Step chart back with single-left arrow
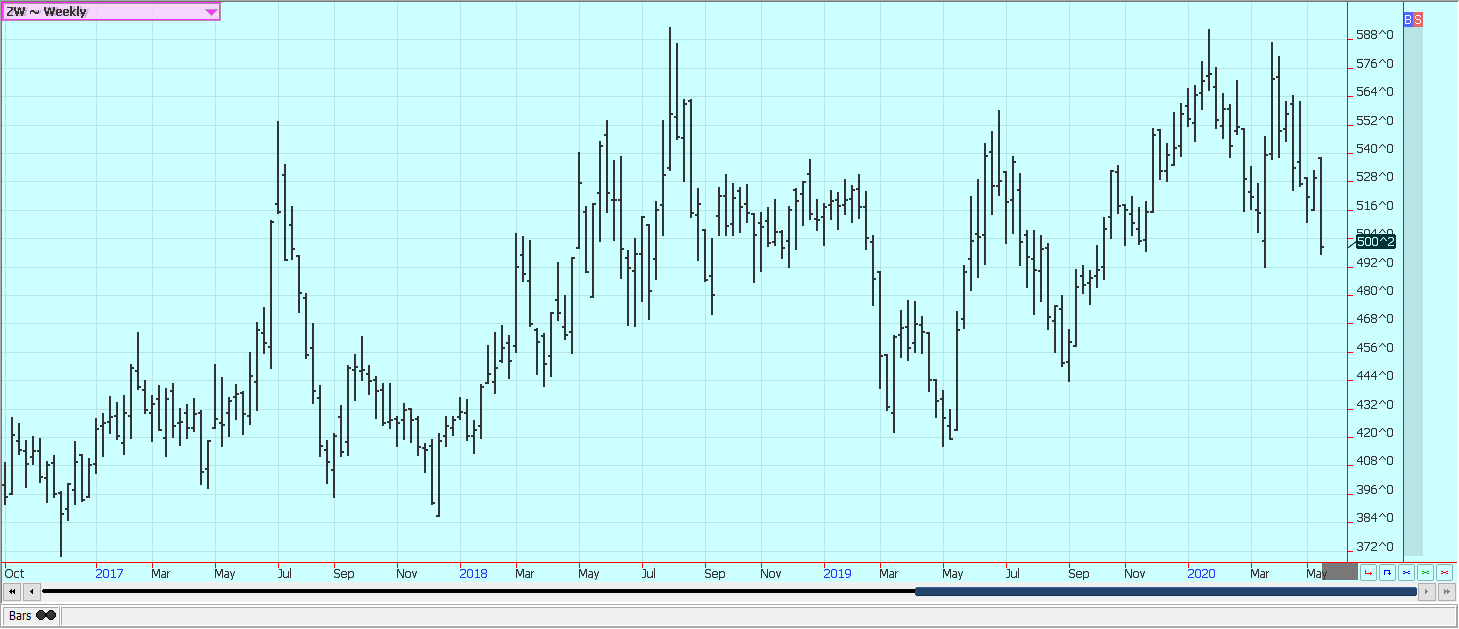Image resolution: width=1459 pixels, height=629 pixels. [31, 592]
